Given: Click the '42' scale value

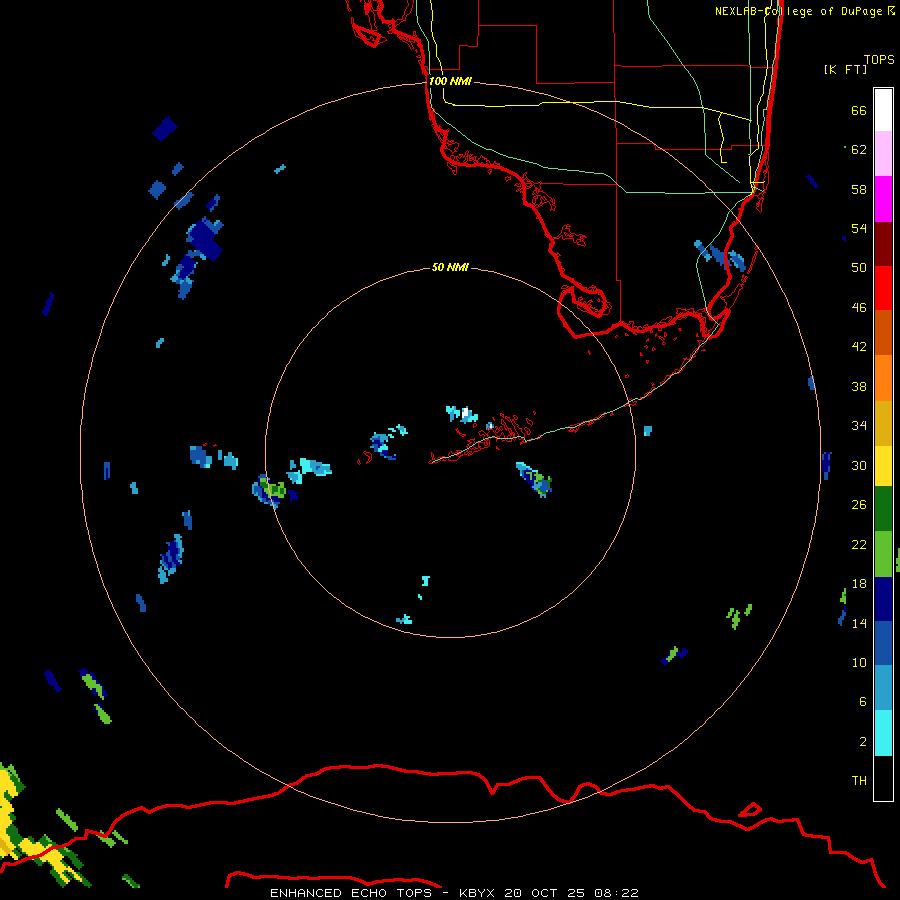Looking at the screenshot, I should coord(859,347).
